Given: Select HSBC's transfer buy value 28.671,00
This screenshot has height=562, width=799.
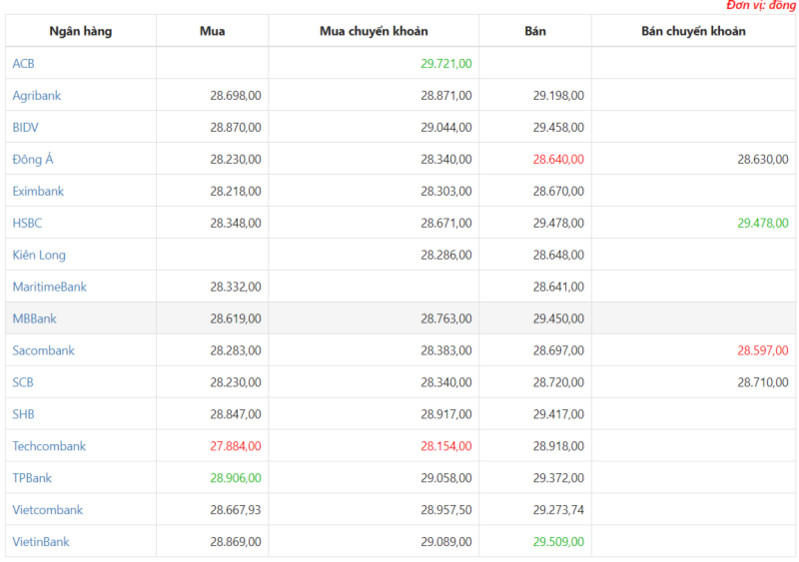Looking at the screenshot, I should [x=446, y=223].
